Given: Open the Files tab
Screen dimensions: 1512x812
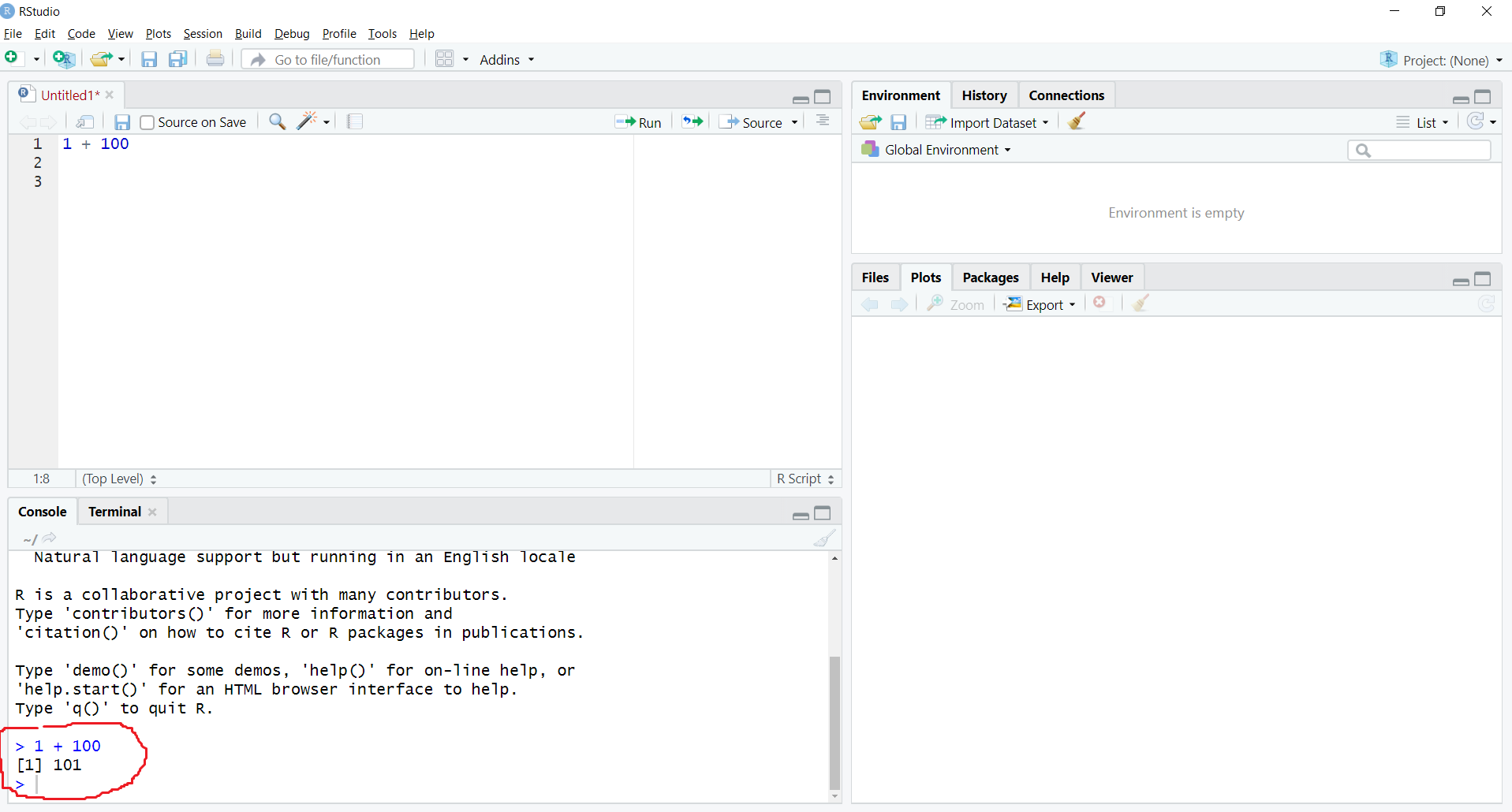Looking at the screenshot, I should click(x=875, y=277).
